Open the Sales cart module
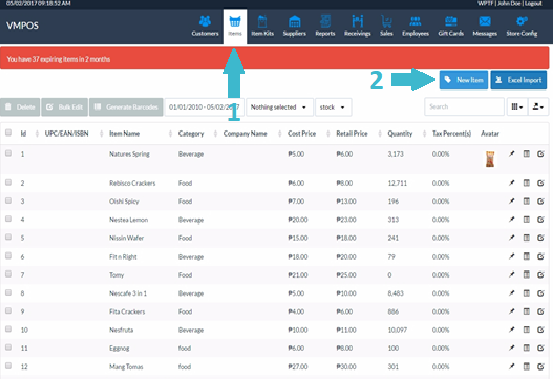The width and height of the screenshot is (559, 379). [x=386, y=26]
